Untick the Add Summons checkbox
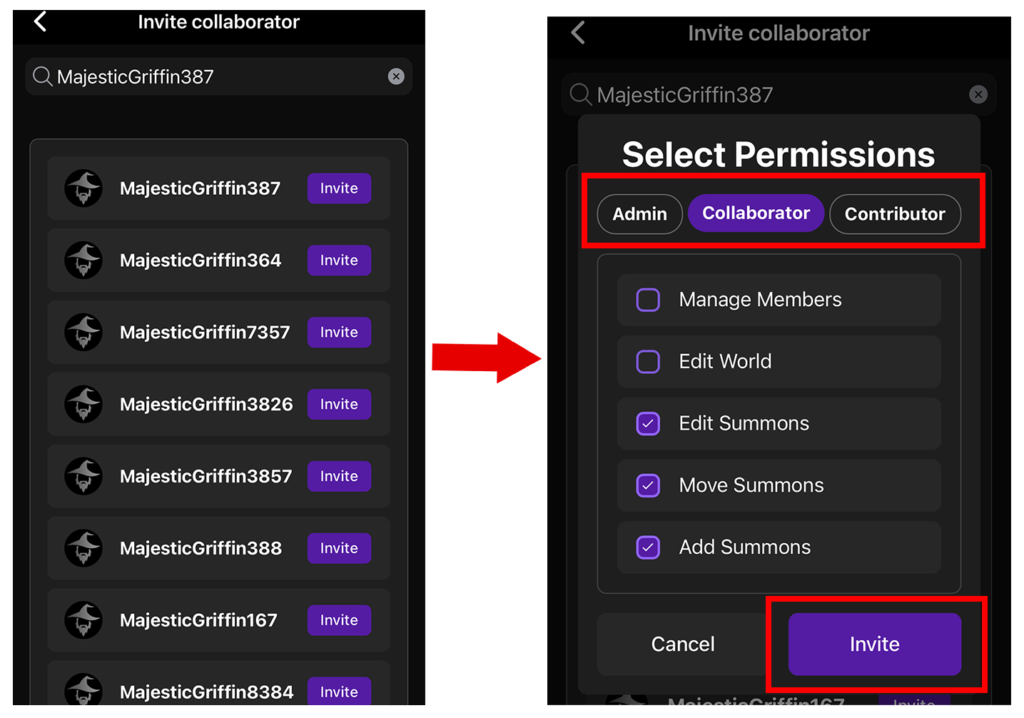The image size is (1024, 718). point(648,548)
